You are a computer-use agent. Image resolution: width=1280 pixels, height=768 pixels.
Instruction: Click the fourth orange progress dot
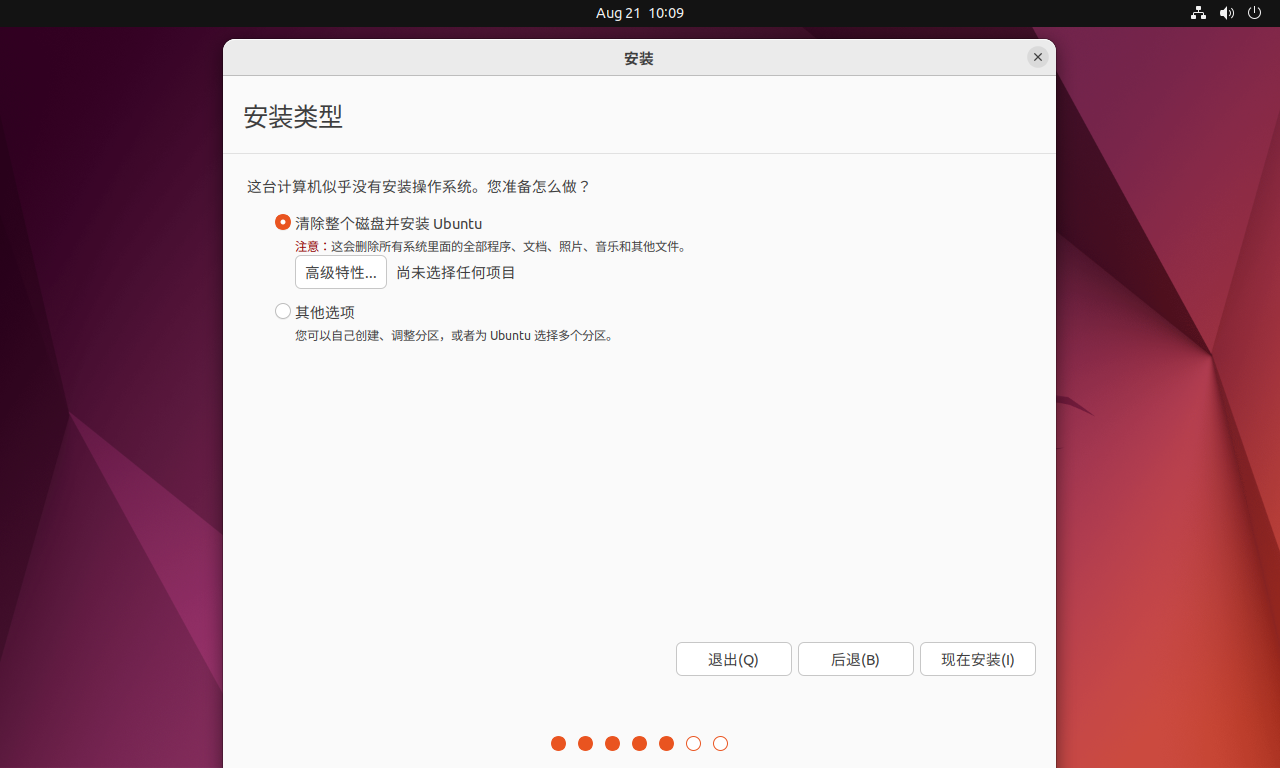click(x=639, y=743)
